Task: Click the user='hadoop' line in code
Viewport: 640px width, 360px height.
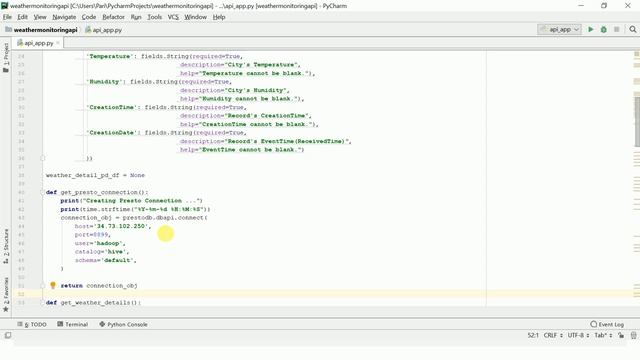Action: (x=100, y=243)
